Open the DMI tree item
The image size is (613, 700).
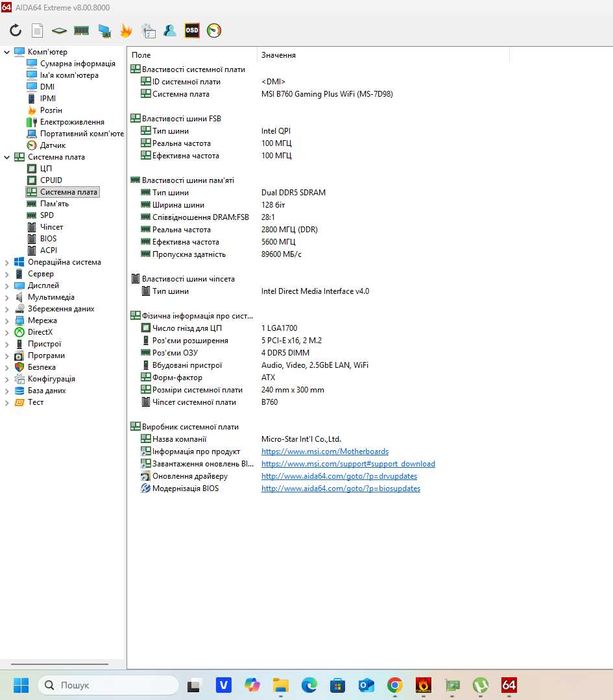click(x=47, y=87)
